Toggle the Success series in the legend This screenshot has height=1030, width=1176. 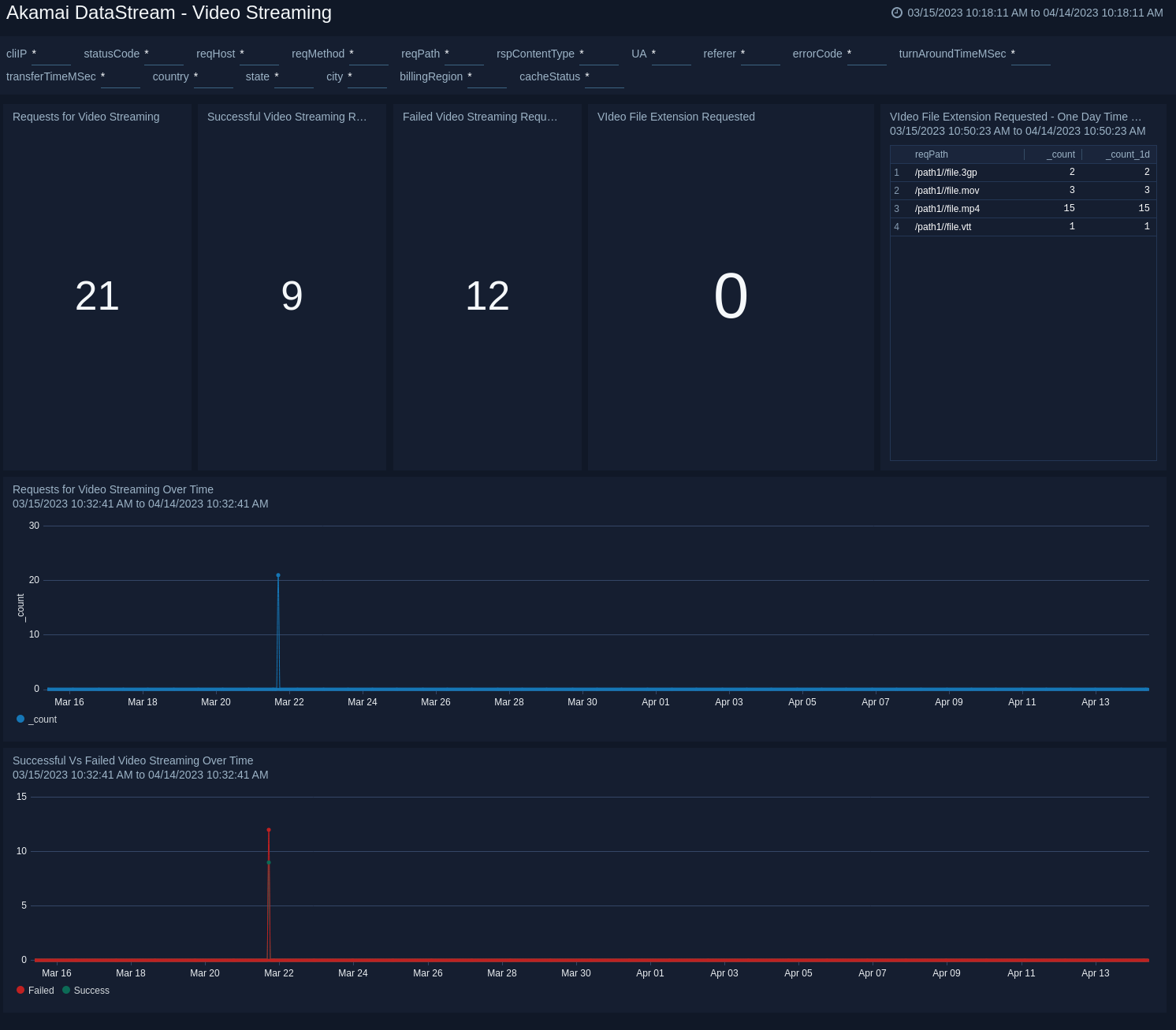pos(85,990)
